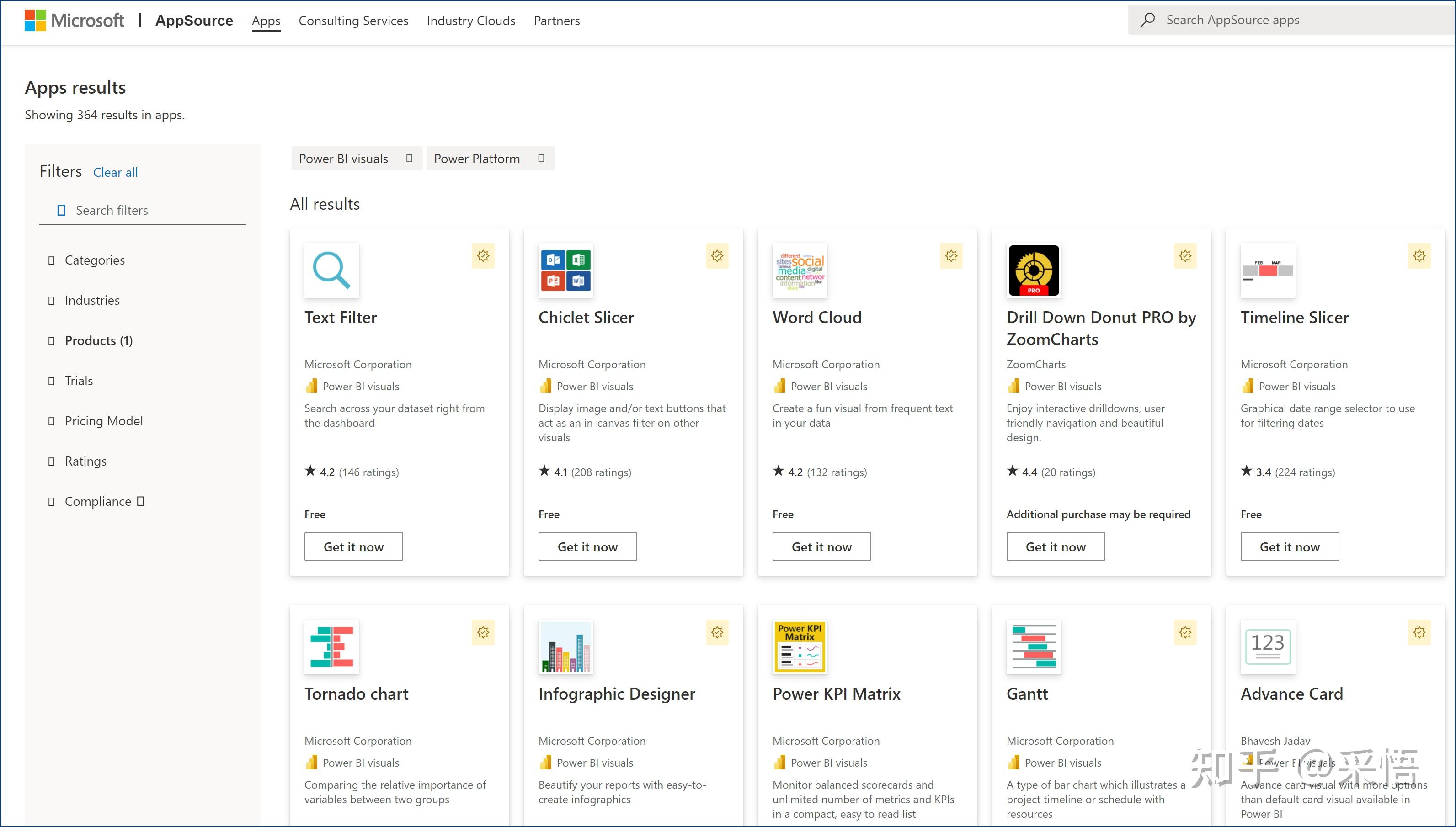Viewport: 1456px width, 827px height.
Task: Click Get it now for Word Cloud
Action: pos(822,547)
